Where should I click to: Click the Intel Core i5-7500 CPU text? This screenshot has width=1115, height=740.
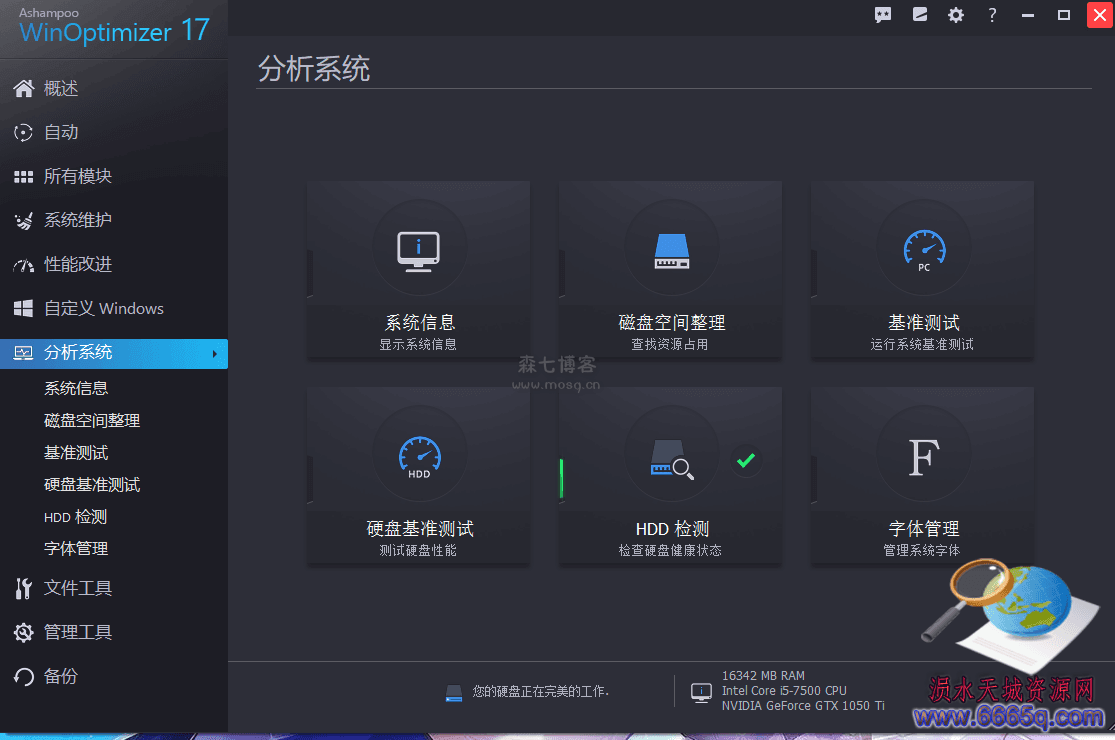tap(784, 690)
